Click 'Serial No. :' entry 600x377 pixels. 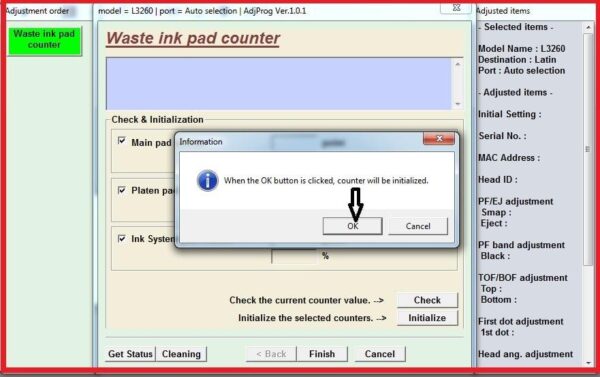tap(502, 136)
